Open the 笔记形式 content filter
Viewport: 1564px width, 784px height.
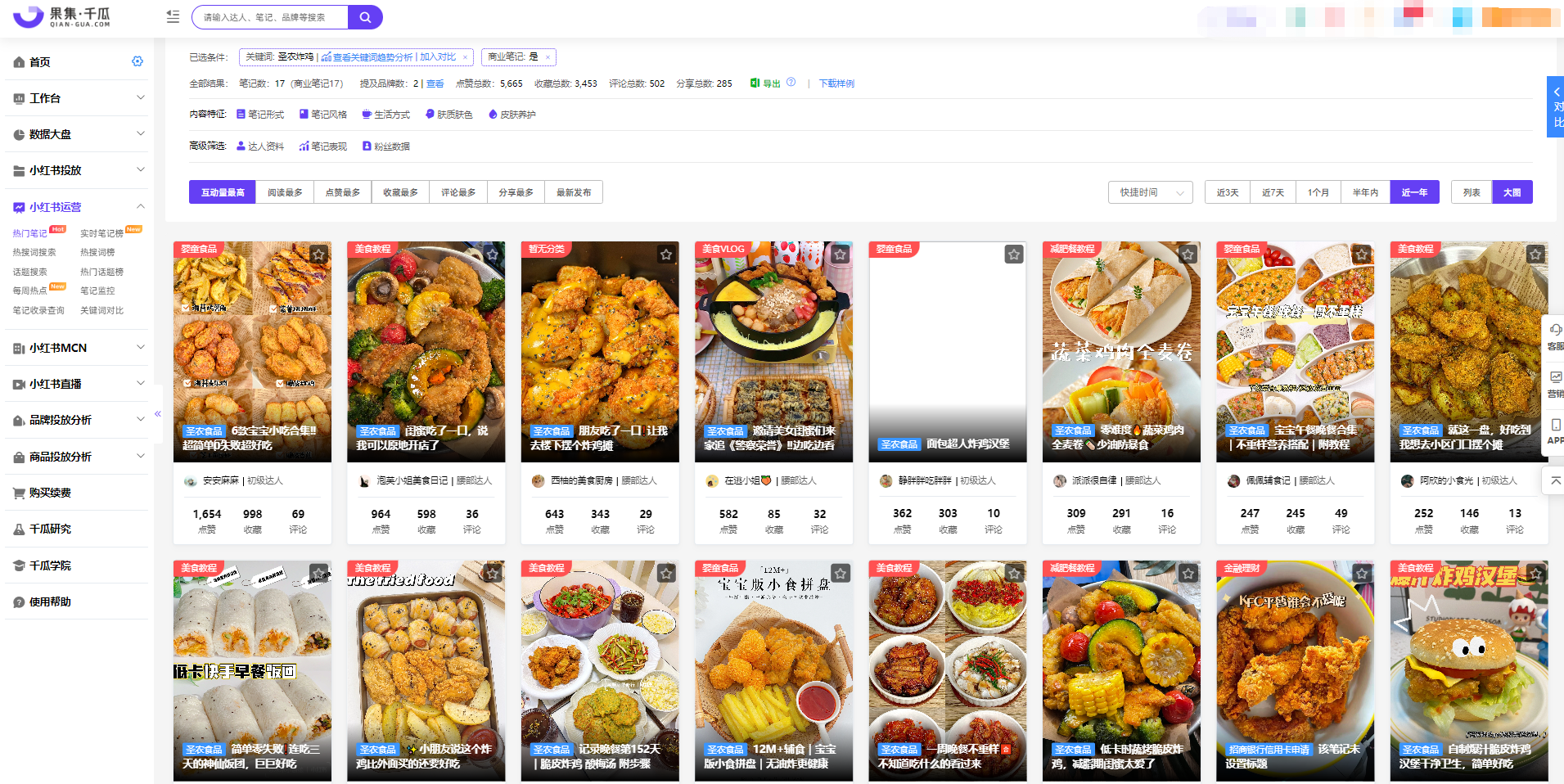(260, 115)
